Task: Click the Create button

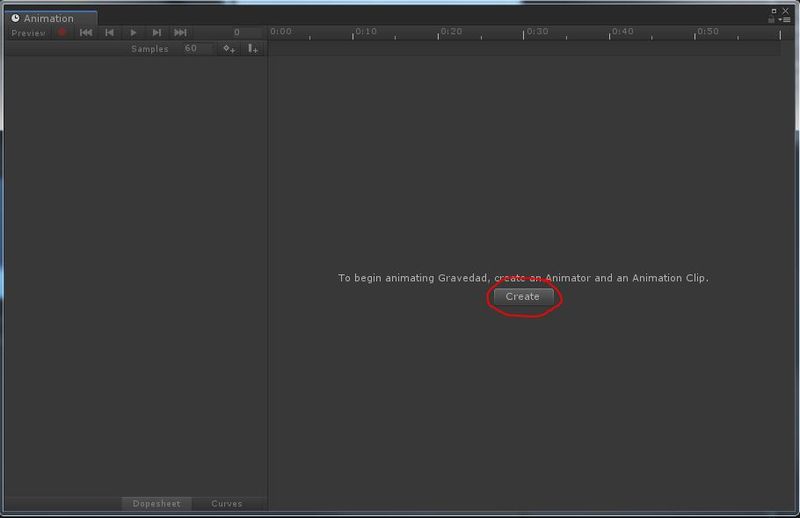Action: tap(523, 297)
